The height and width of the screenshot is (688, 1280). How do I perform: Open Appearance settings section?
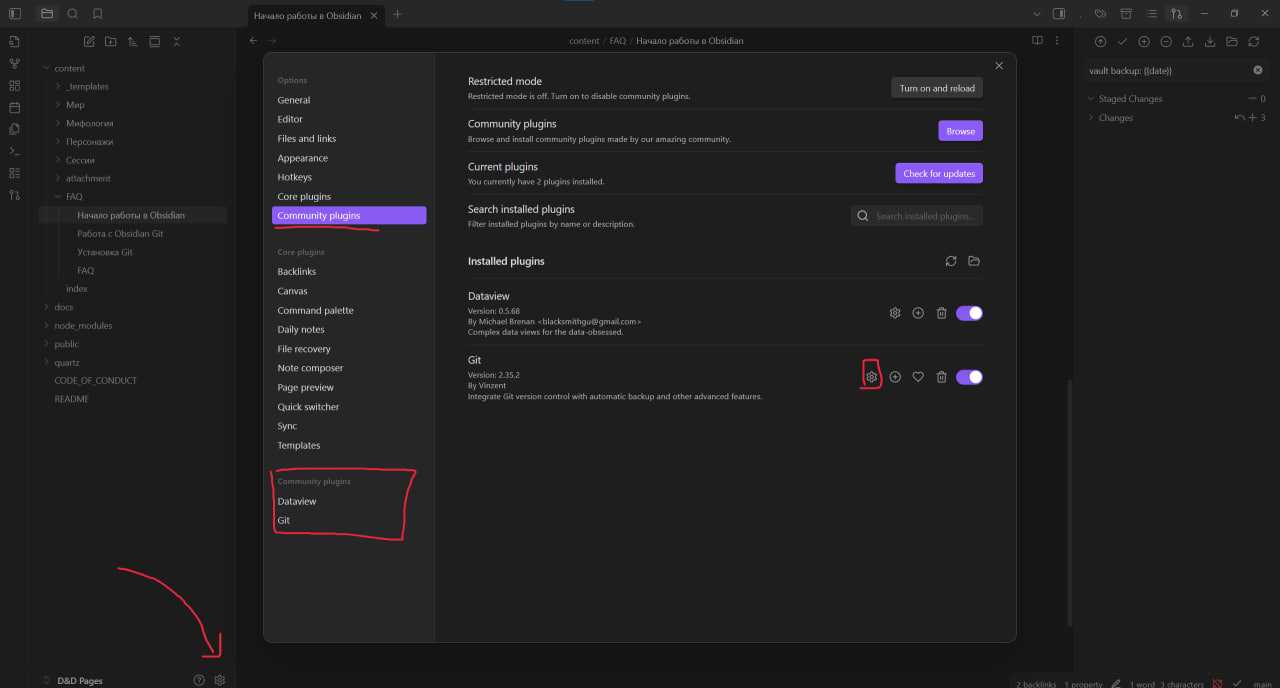[x=302, y=158]
